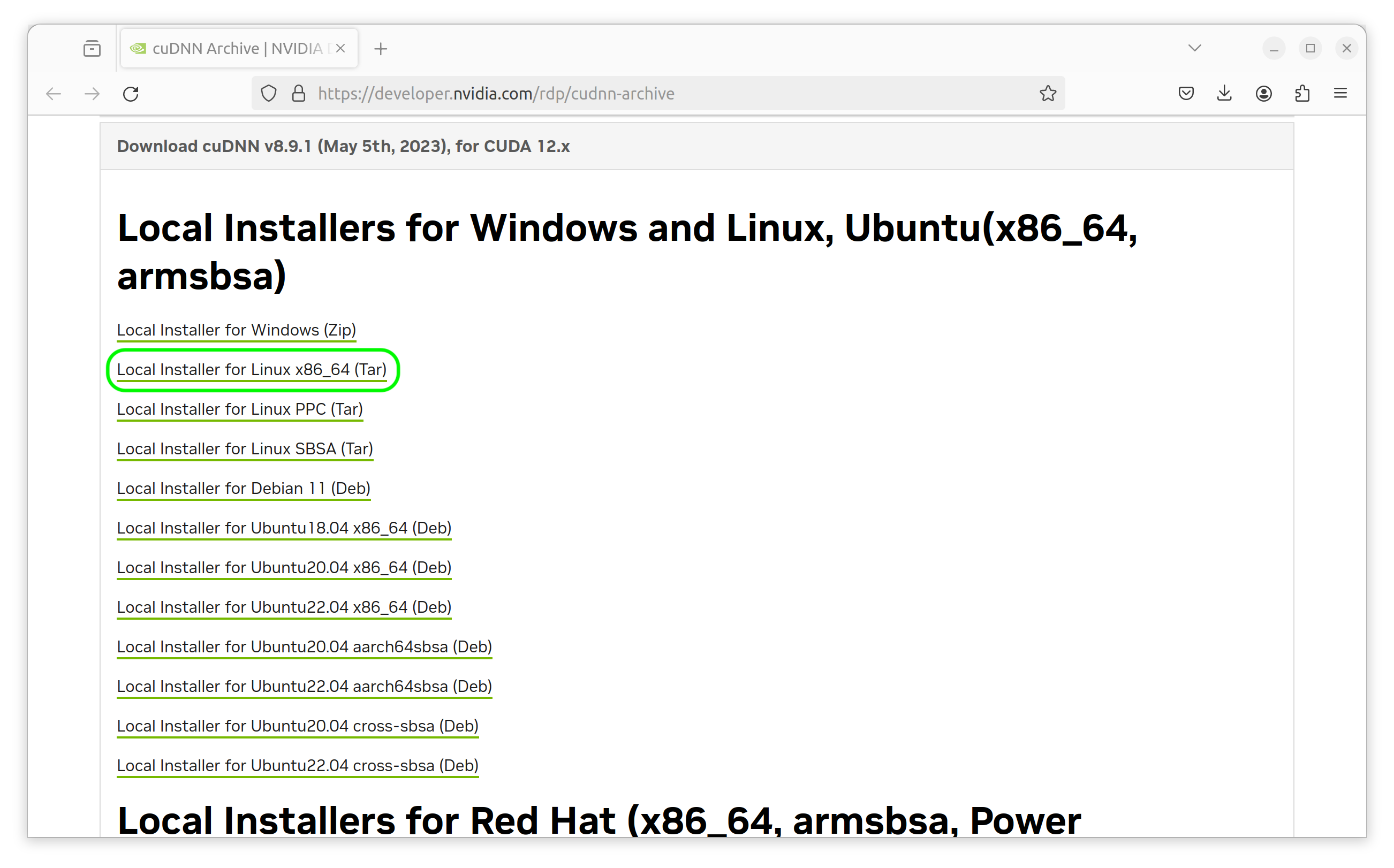Open Local Installer for Debian 11 (Deb)
The width and height of the screenshot is (1394, 868).
pos(244,489)
